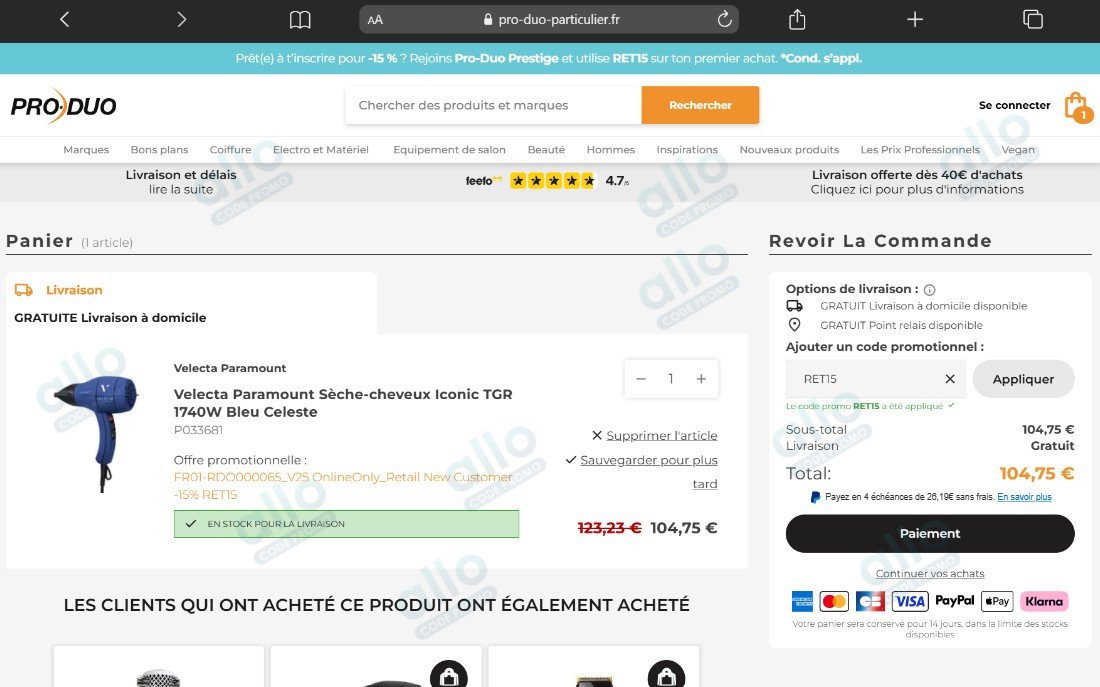Viewport: 1100px width, 687px height.
Task: Open Les Prix Professionnels menu
Action: 920,149
